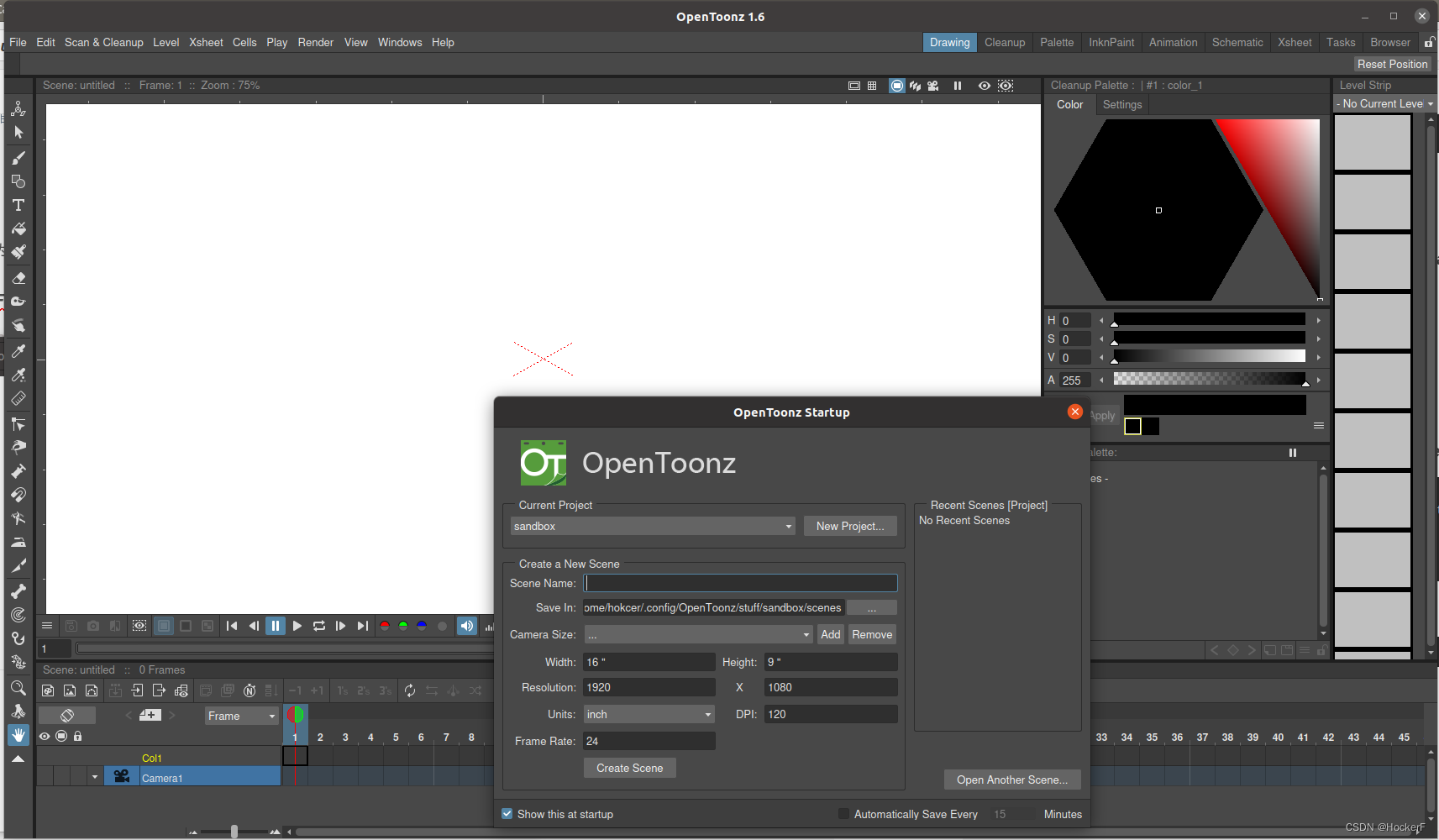Screen dimensions: 1439x840
Task: Open the Current Project sandbox dropdown
Action: pos(653,526)
